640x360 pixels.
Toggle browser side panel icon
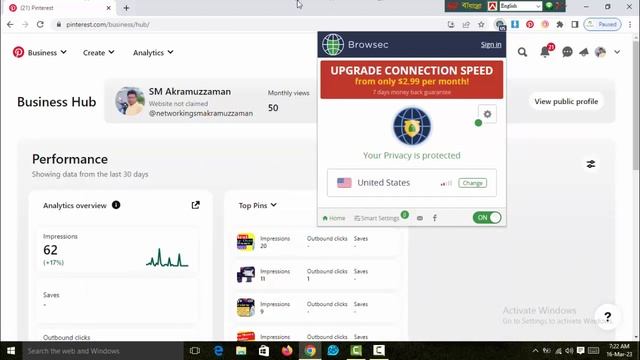pos(575,24)
